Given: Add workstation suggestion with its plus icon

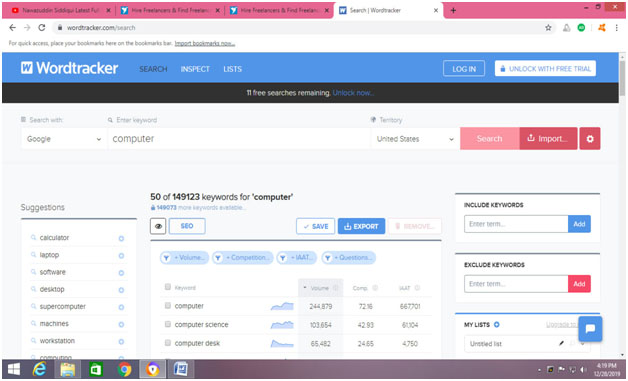Looking at the screenshot, I should [x=121, y=342].
